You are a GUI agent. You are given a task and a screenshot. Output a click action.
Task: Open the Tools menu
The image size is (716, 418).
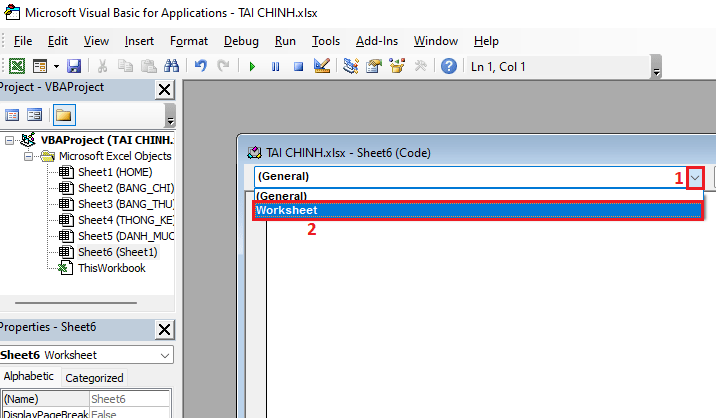click(326, 41)
